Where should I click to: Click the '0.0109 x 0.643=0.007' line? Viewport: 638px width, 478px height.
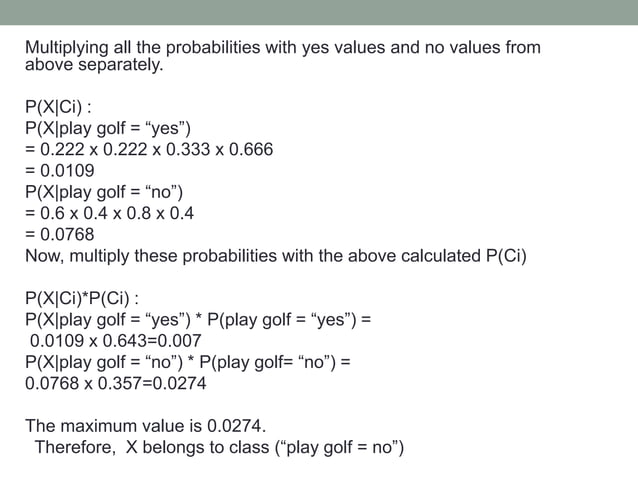tap(116, 340)
